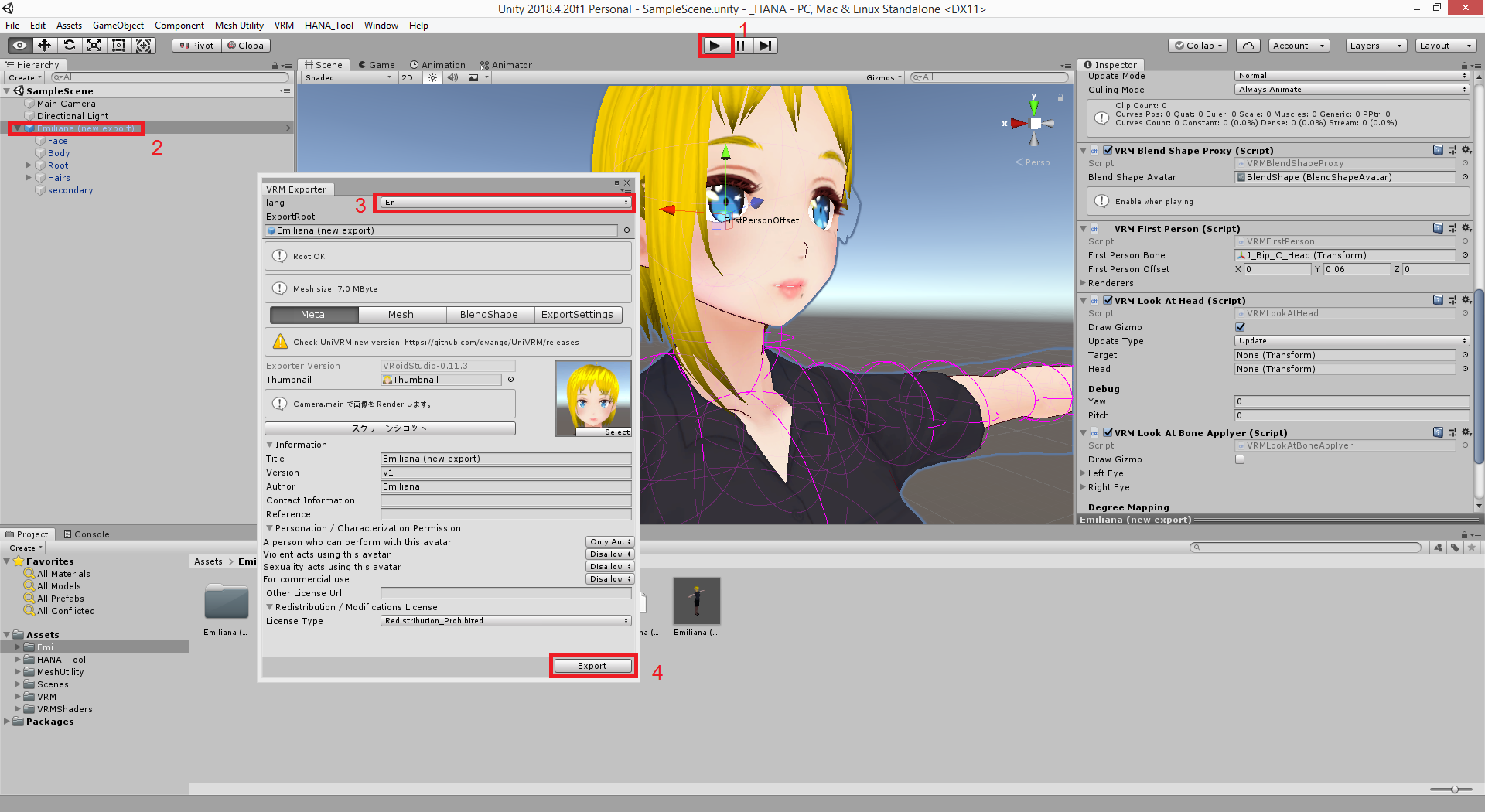Open help for VRM Blend Shape Proxy
Image resolution: width=1485 pixels, height=812 pixels.
pyautogui.click(x=1438, y=150)
